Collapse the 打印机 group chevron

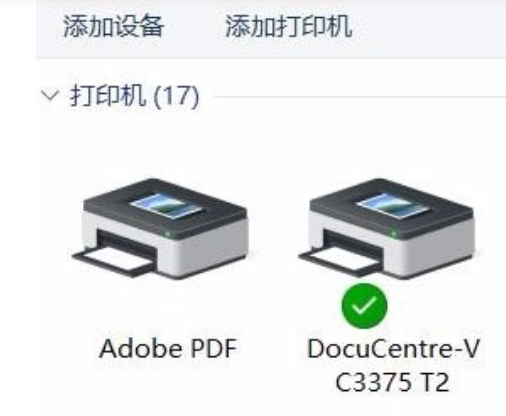pos(50,96)
